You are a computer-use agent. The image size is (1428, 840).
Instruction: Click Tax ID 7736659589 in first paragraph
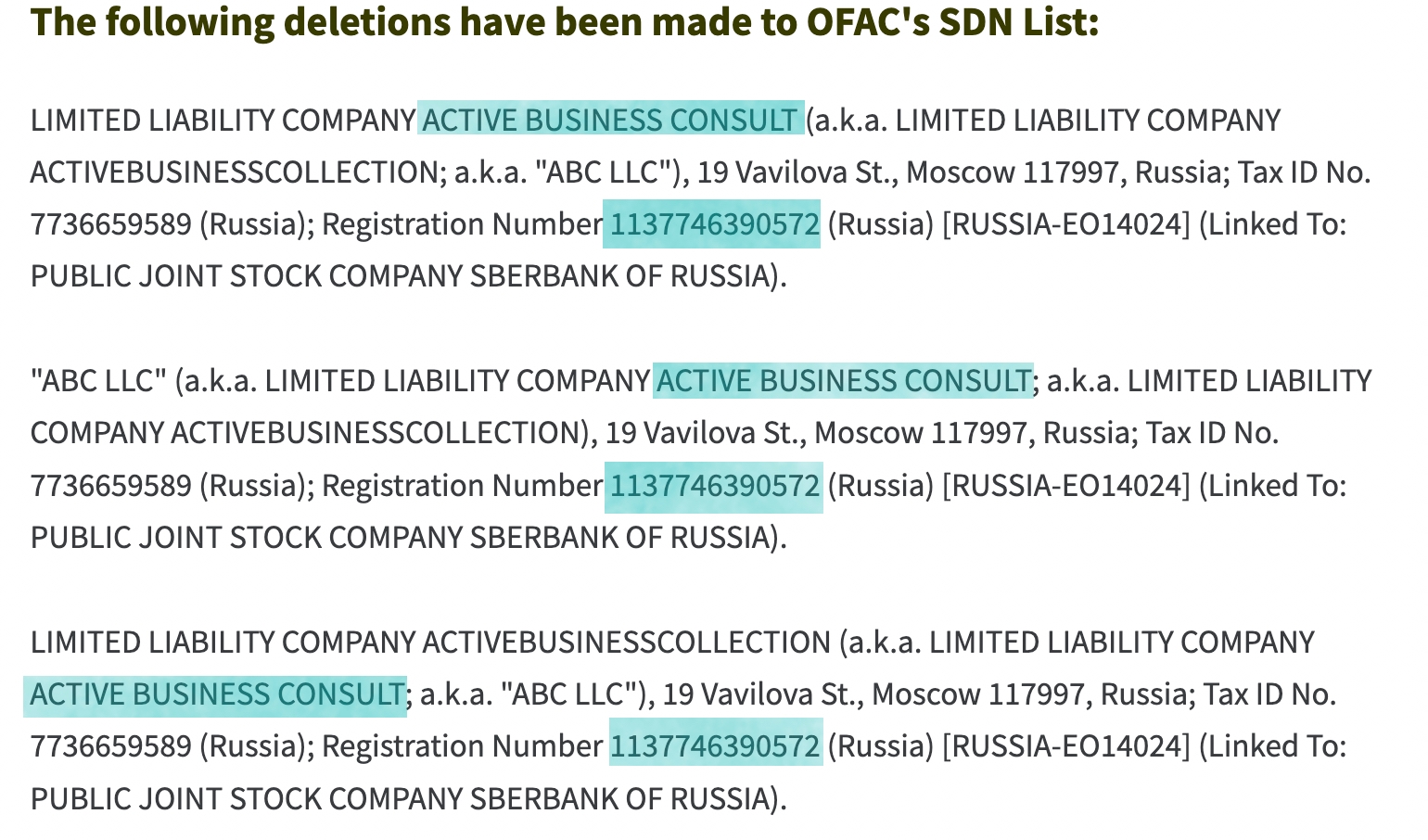110,224
